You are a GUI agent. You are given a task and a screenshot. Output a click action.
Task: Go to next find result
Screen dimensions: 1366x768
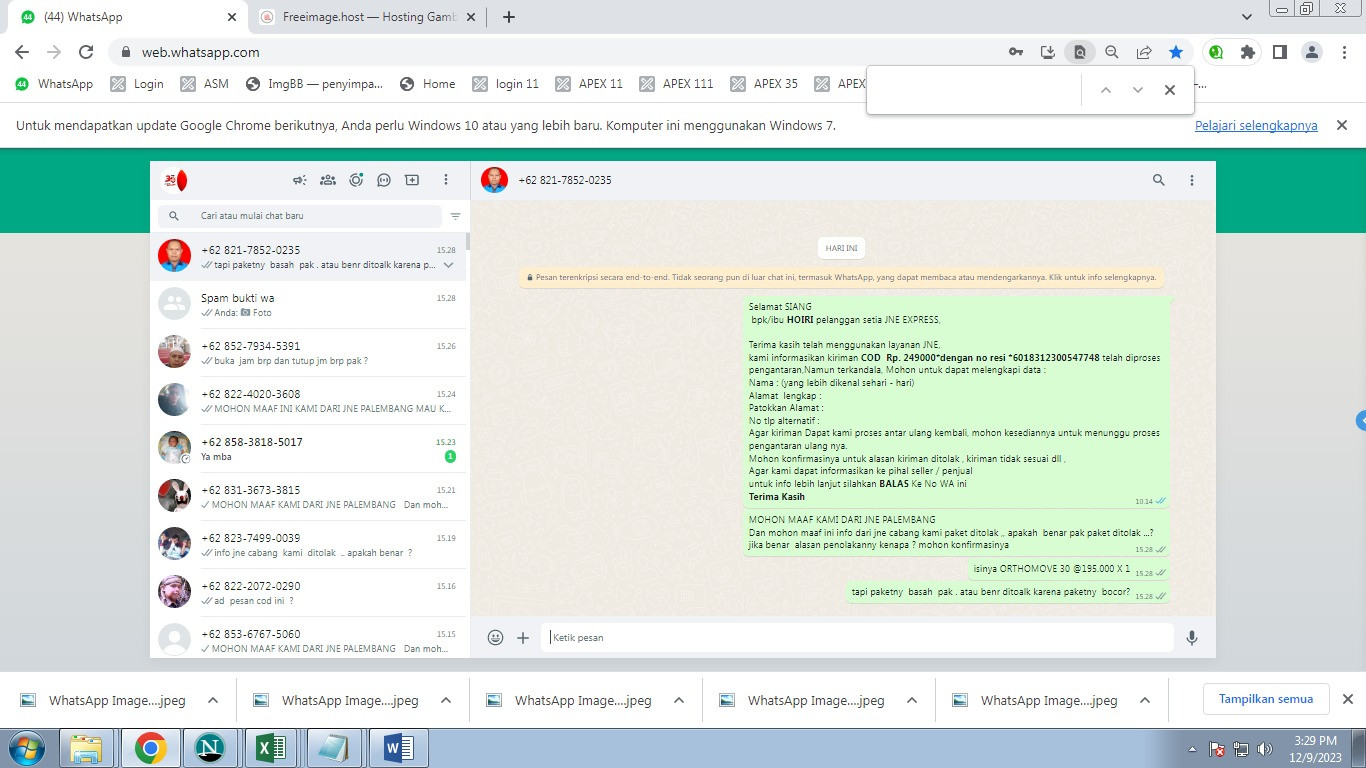coord(1138,90)
